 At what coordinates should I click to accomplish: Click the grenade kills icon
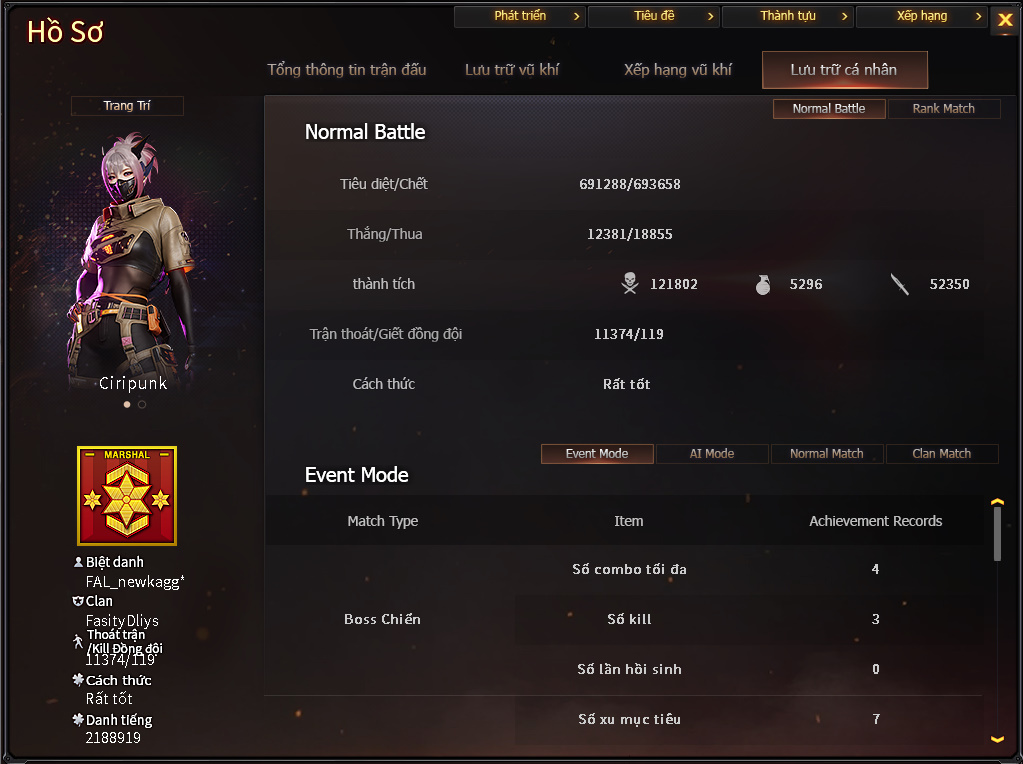[763, 284]
